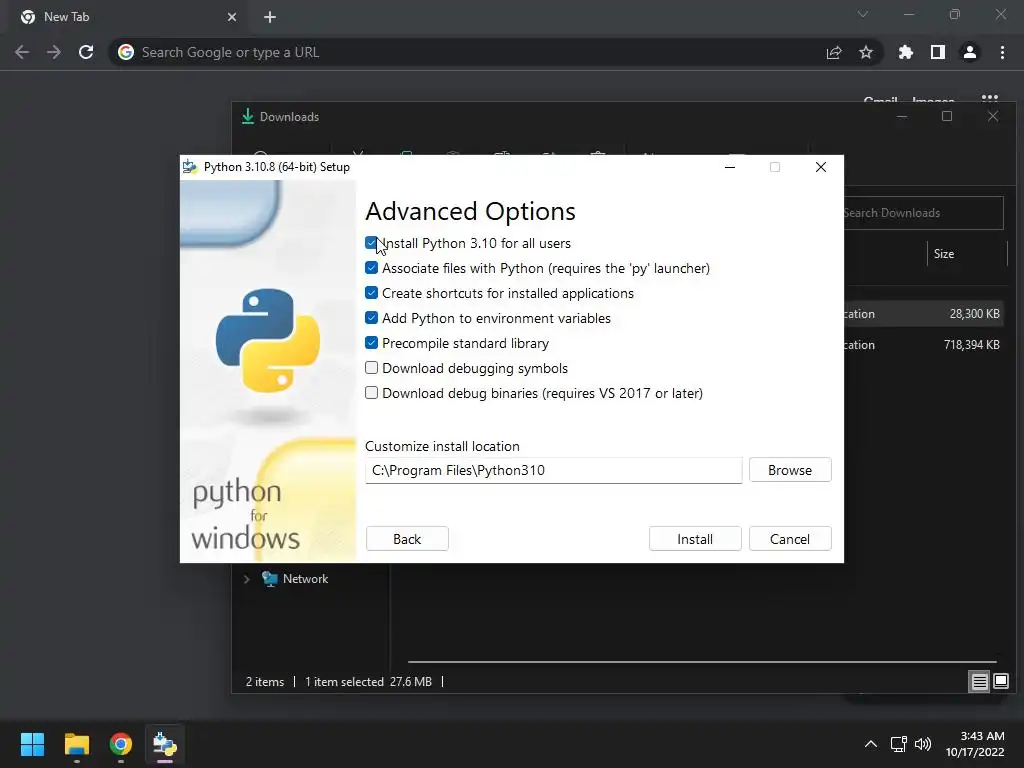Enable Download debugging symbols
This screenshot has width=1024, height=768.
coord(371,368)
